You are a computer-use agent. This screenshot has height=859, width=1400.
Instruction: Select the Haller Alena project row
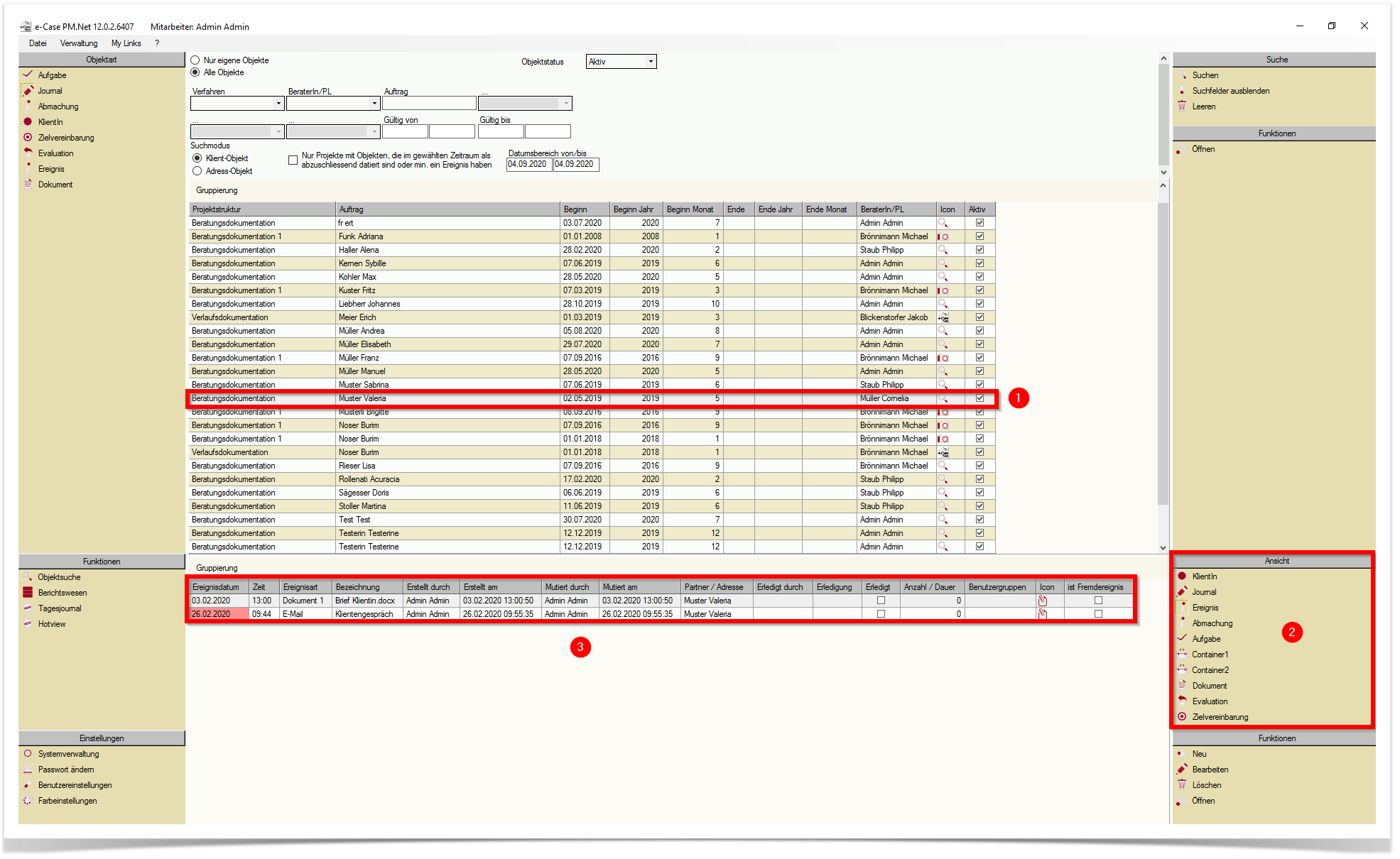tap(592, 250)
